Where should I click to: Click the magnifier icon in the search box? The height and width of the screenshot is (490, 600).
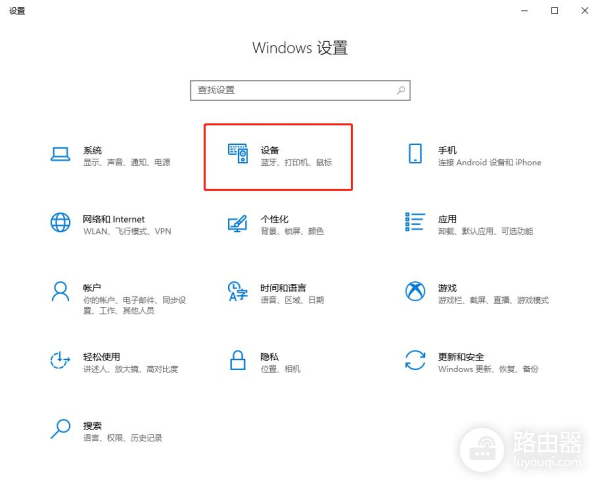point(401,90)
